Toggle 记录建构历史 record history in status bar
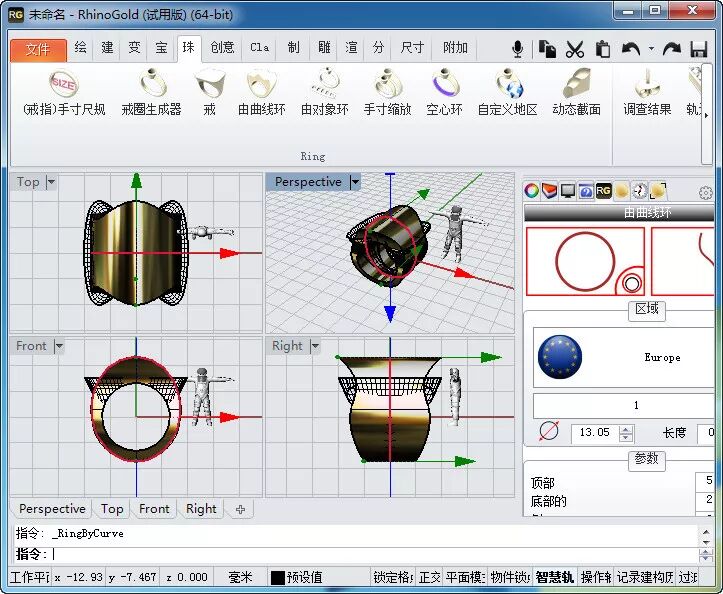Image resolution: width=723 pixels, height=594 pixels. click(x=645, y=577)
